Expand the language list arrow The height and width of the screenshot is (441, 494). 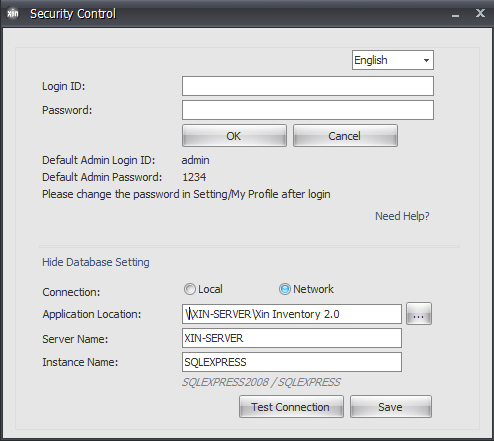pyautogui.click(x=426, y=60)
